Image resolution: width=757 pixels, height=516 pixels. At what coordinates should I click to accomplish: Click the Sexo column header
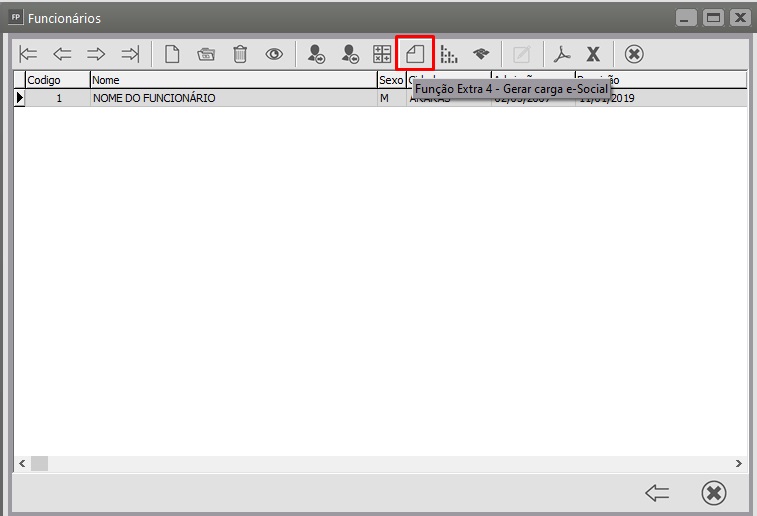pos(391,80)
